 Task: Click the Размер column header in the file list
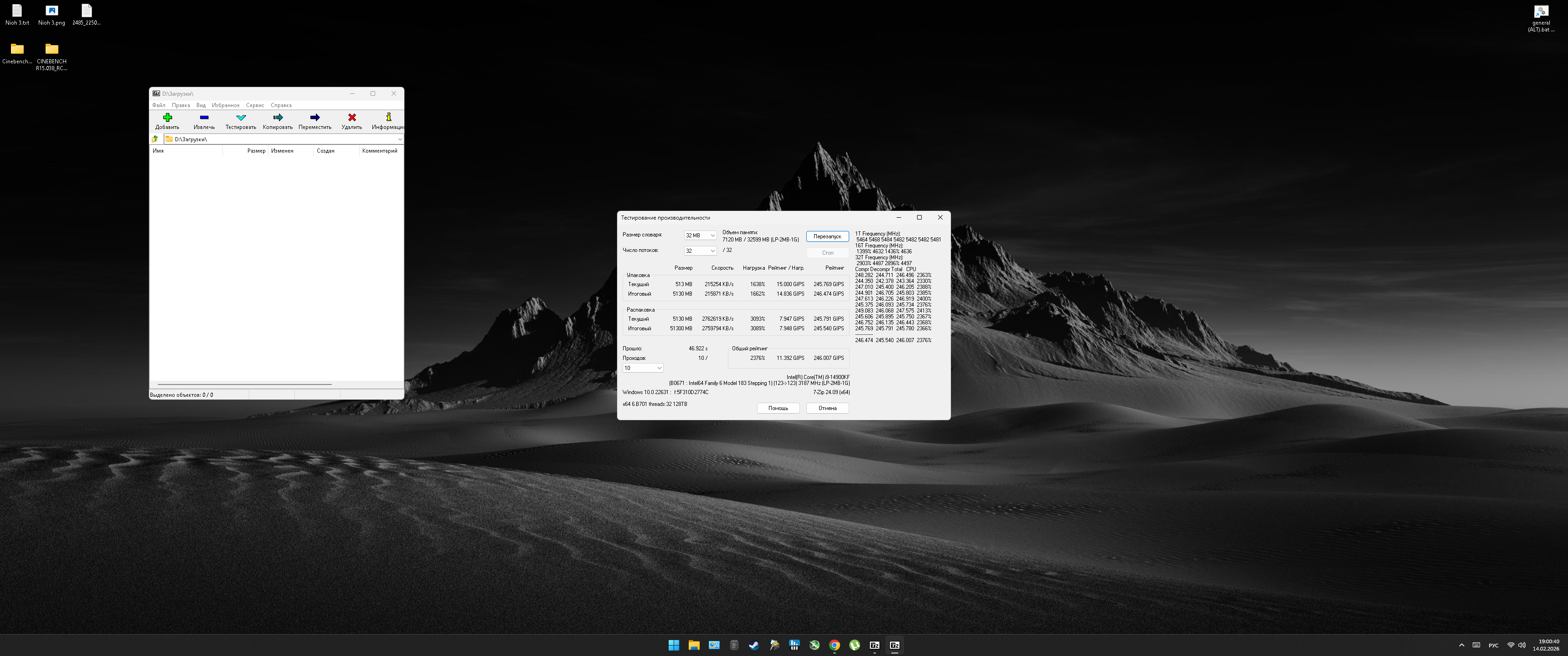tap(256, 151)
